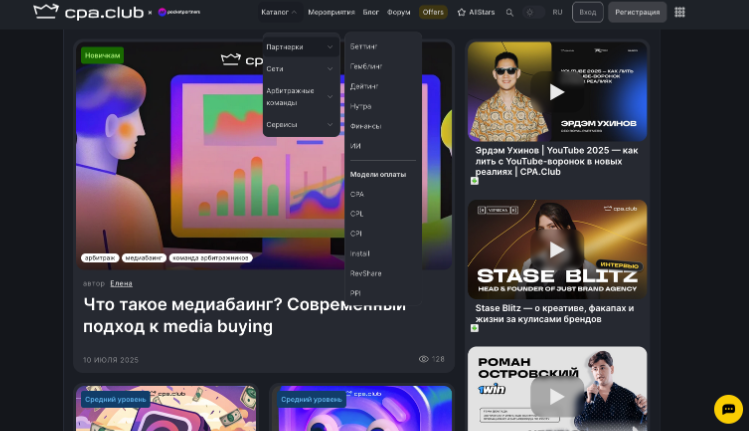
Task: Open the yellow chat widget
Action: pos(728,409)
